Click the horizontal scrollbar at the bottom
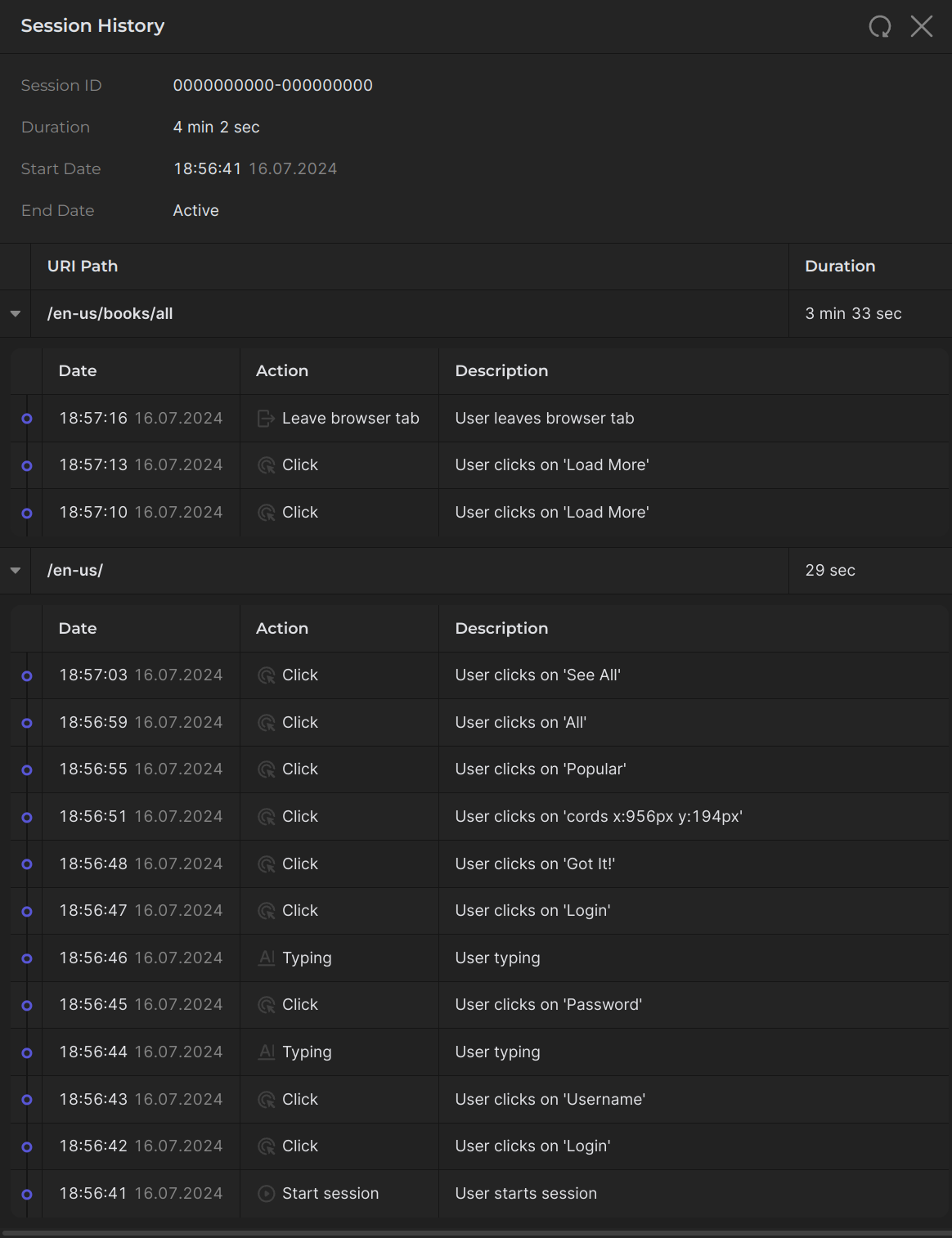The image size is (952, 1238). tap(476, 1233)
